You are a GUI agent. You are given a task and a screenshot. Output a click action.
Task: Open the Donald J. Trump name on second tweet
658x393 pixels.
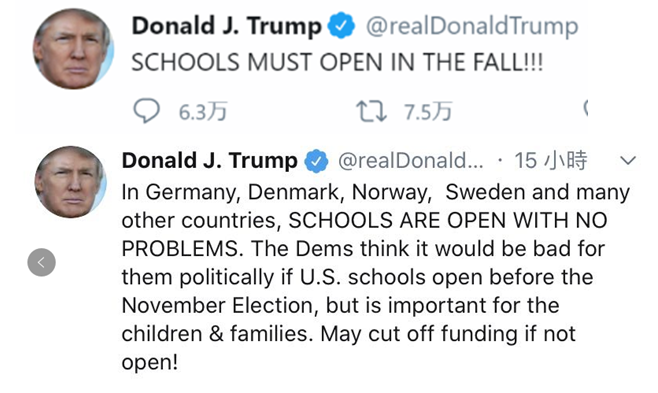coord(209,161)
